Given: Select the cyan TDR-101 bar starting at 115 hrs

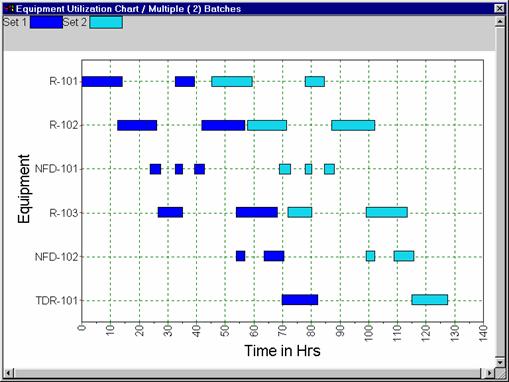Looking at the screenshot, I should 430,300.
